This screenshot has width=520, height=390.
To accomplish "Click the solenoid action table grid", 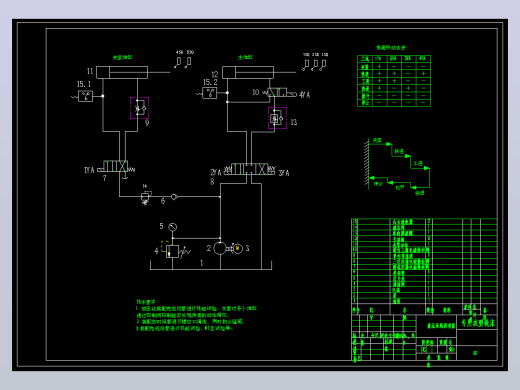I will click(394, 81).
